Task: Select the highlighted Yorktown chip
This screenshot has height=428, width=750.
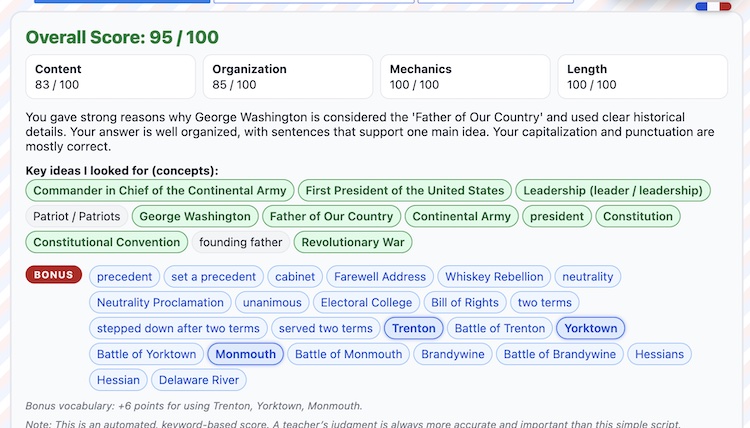Action: (590, 328)
